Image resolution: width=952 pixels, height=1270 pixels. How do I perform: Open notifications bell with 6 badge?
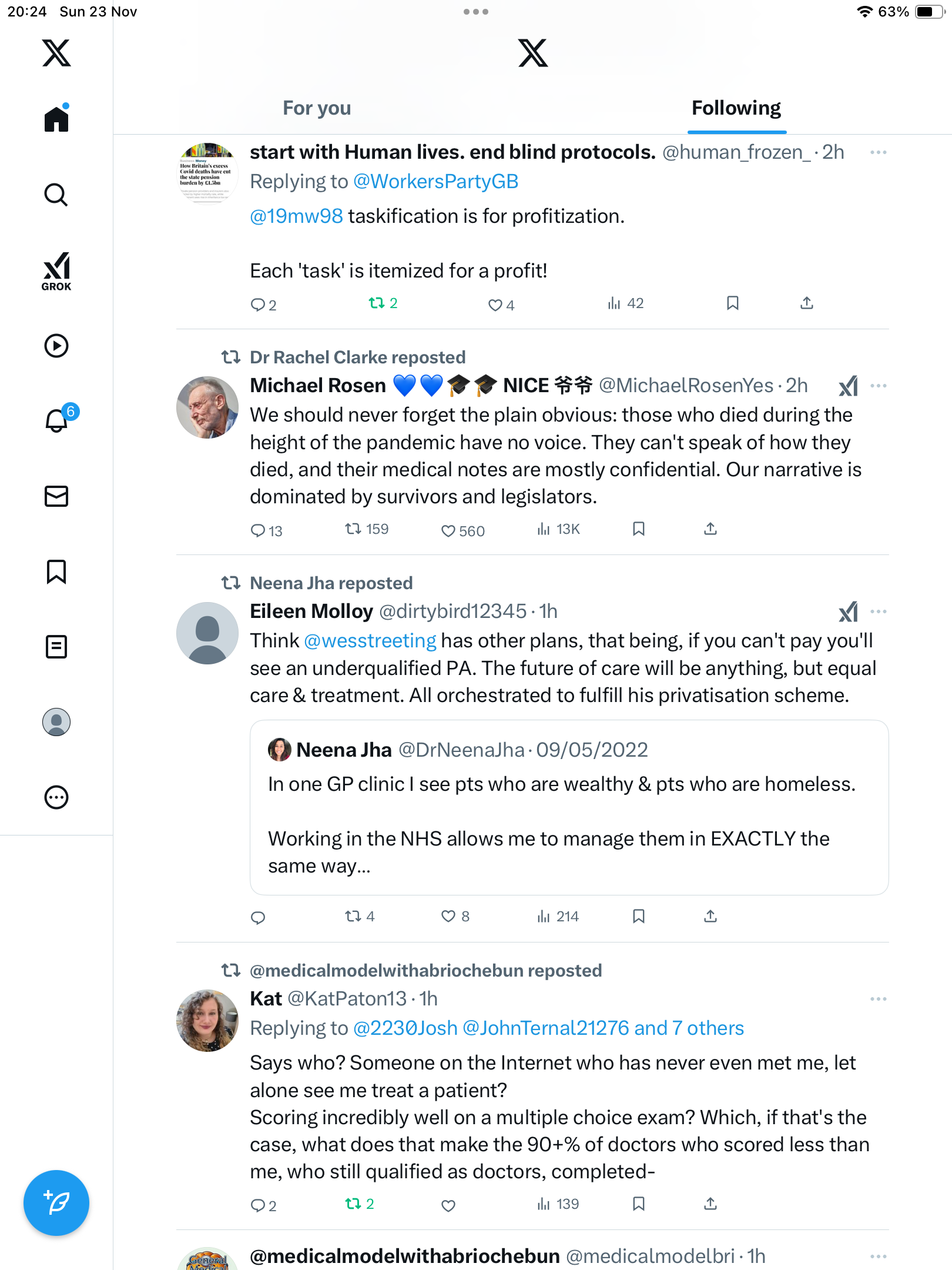point(57,420)
